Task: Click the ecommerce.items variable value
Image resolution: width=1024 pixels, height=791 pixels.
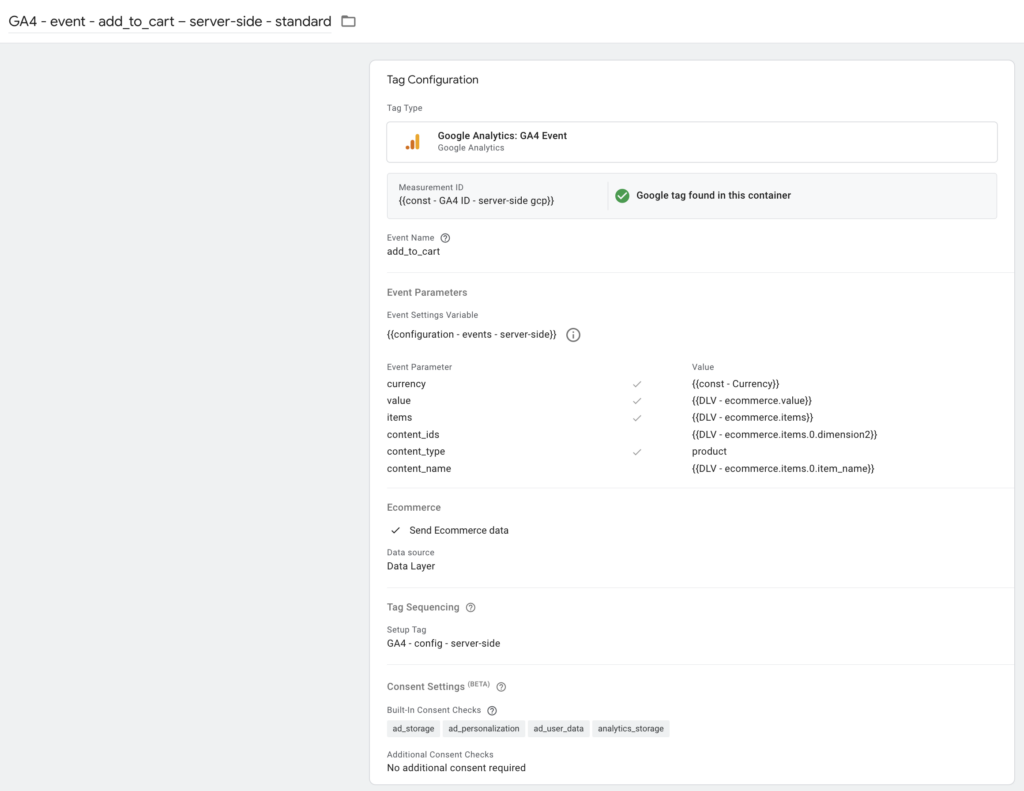Action: pyautogui.click(x=752, y=418)
